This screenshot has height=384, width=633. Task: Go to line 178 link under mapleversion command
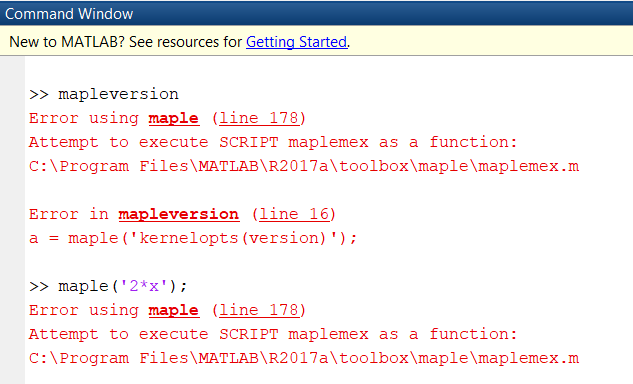pyautogui.click(x=259, y=118)
